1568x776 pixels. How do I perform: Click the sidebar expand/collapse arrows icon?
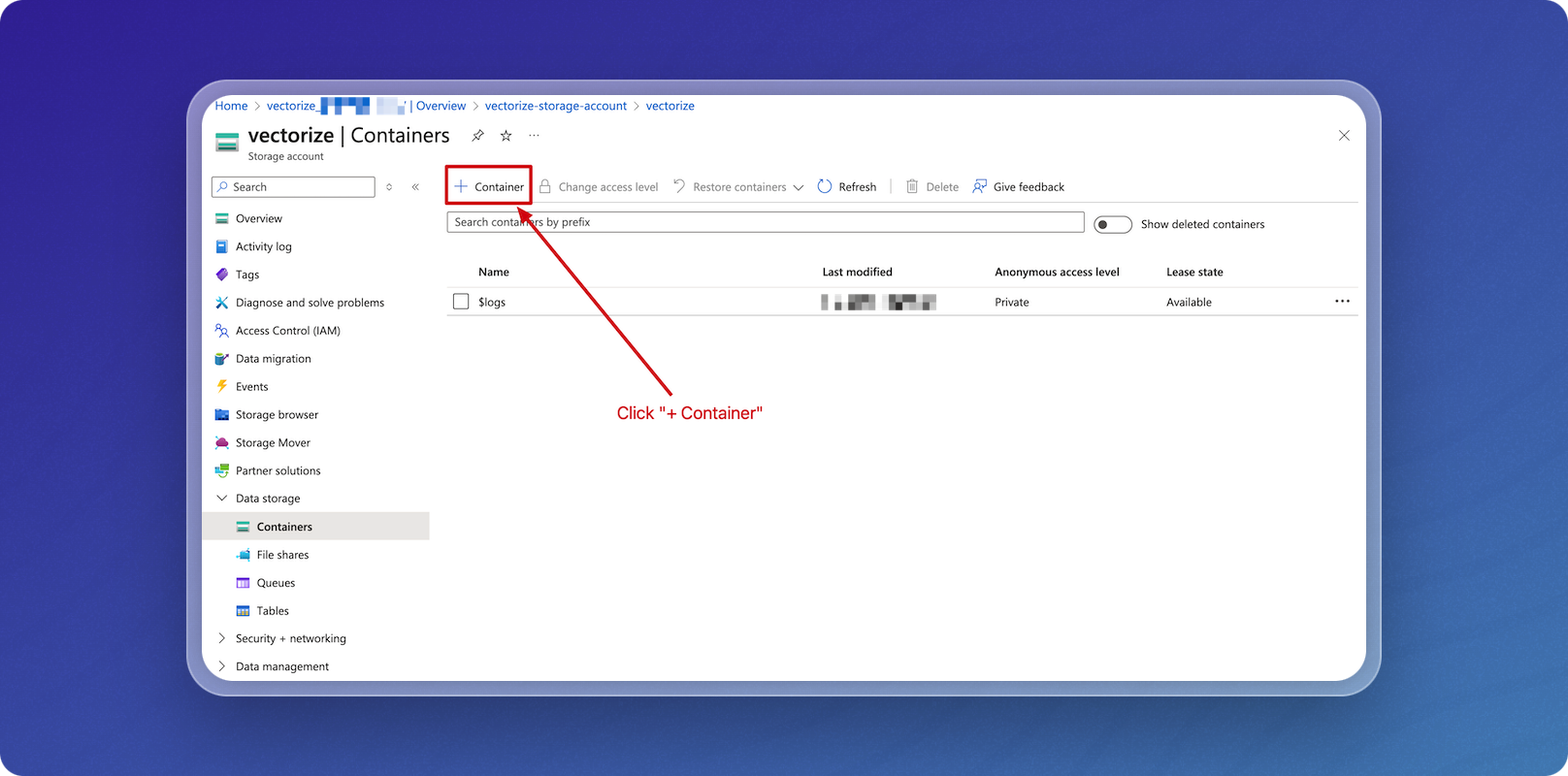(x=389, y=187)
